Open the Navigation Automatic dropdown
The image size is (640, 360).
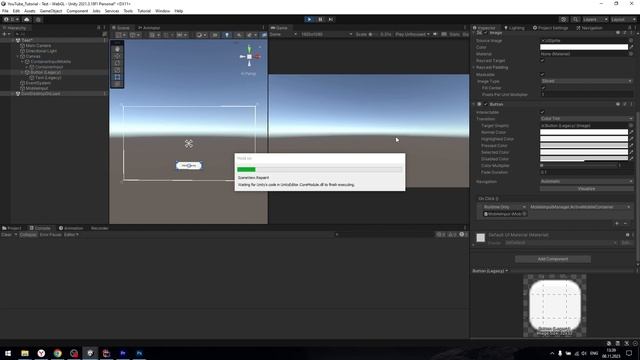click(x=586, y=181)
